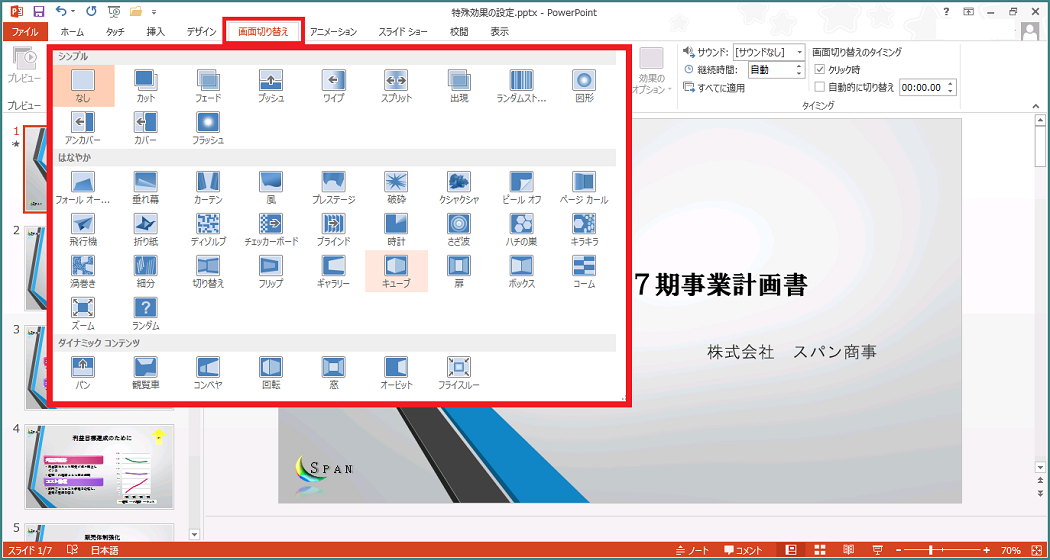Apply the フラッシュ transition
This screenshot has height=560, width=1050.
(x=208, y=128)
